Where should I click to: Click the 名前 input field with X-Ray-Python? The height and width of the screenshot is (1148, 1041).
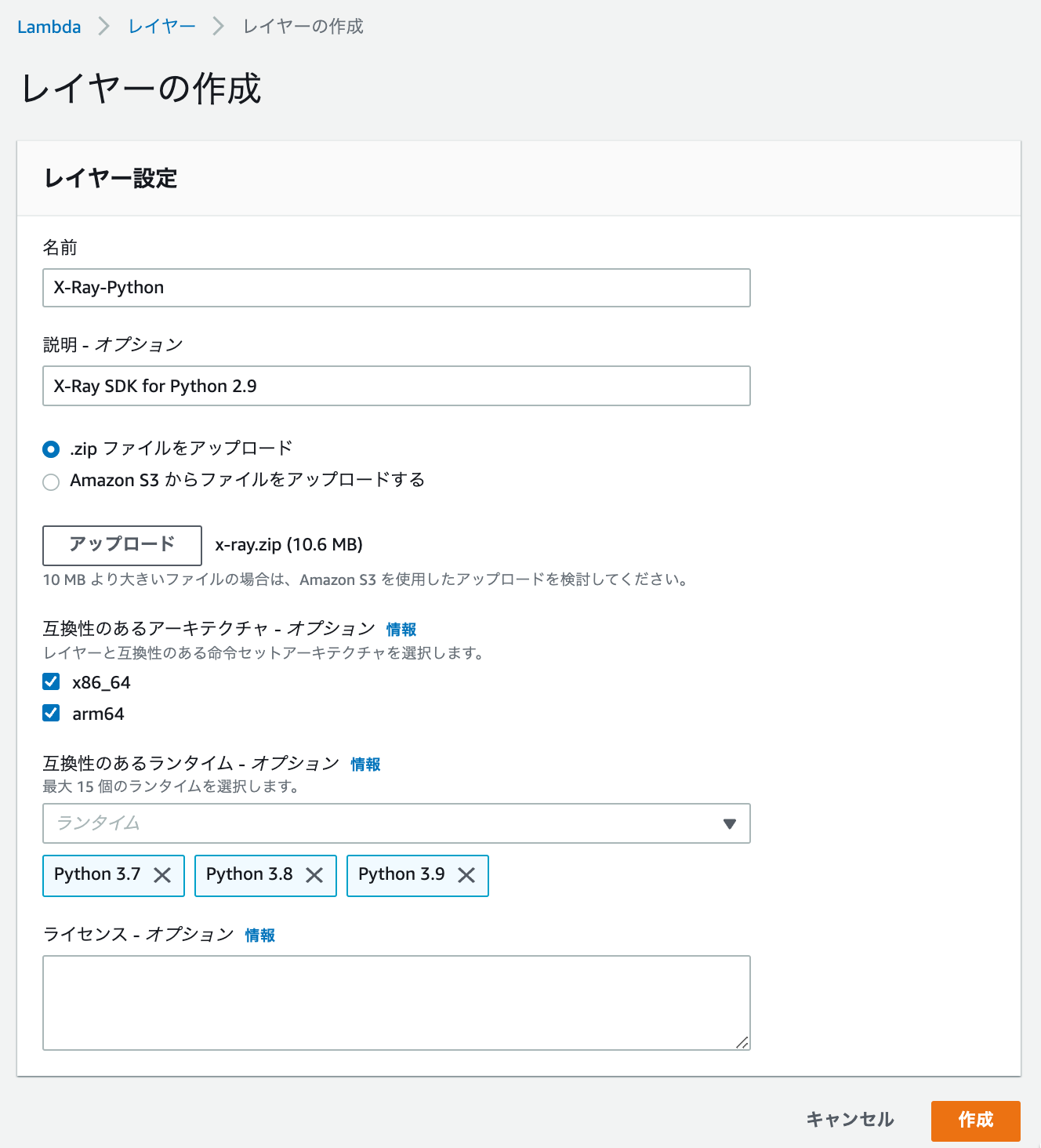pyautogui.click(x=397, y=288)
